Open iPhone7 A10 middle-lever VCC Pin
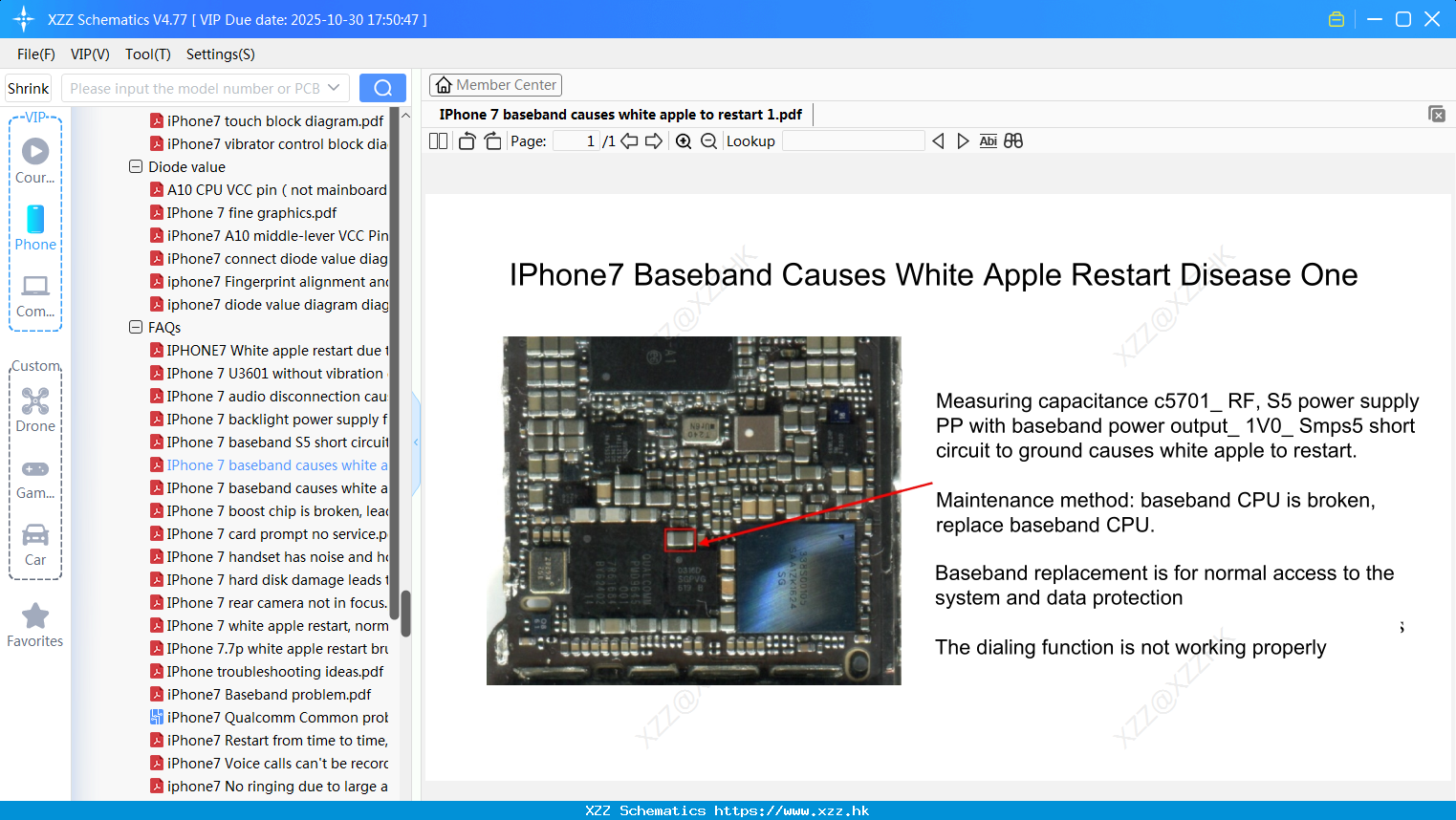The width and height of the screenshot is (1456, 820). 269,235
